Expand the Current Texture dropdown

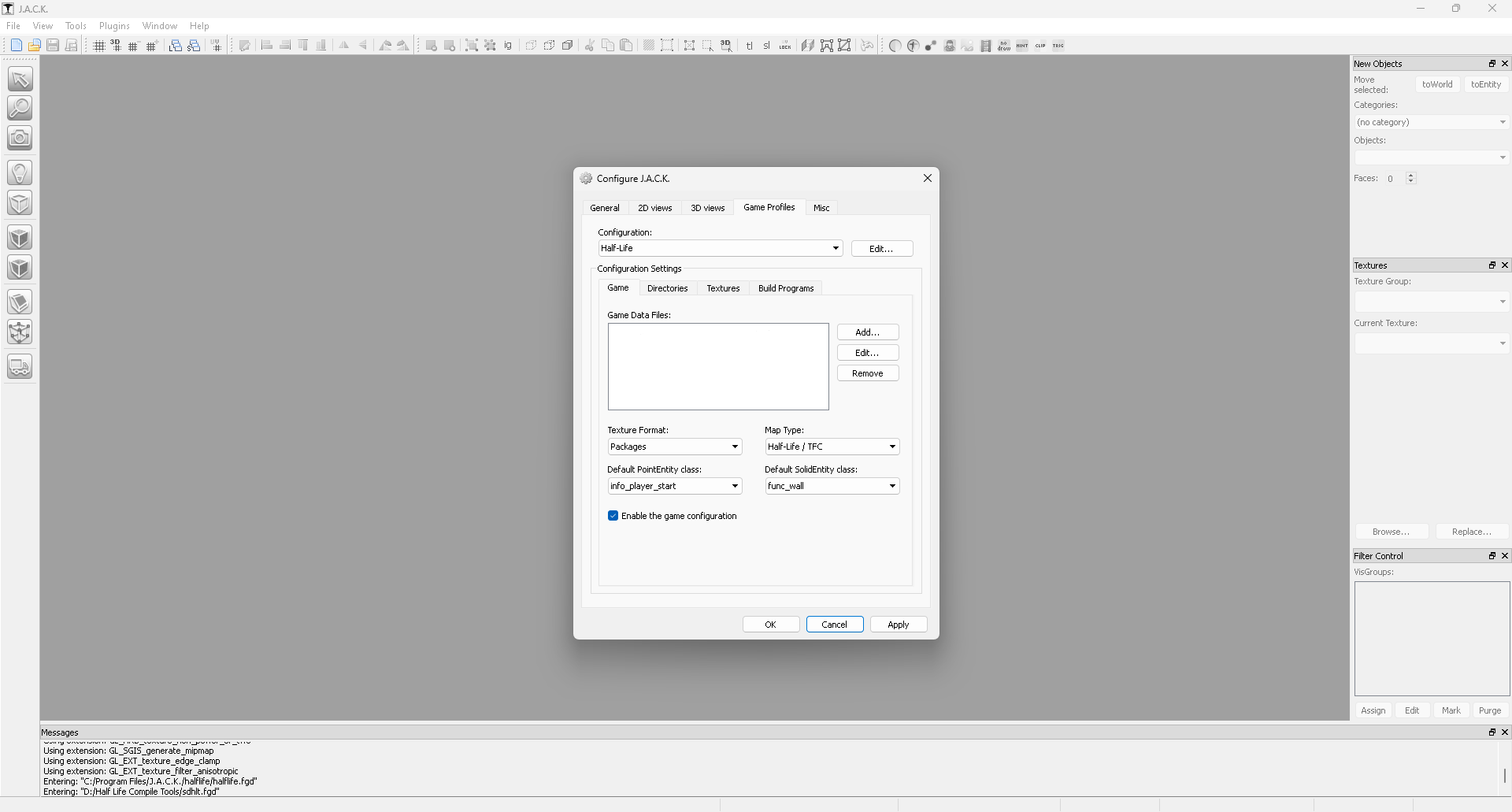point(1431,343)
